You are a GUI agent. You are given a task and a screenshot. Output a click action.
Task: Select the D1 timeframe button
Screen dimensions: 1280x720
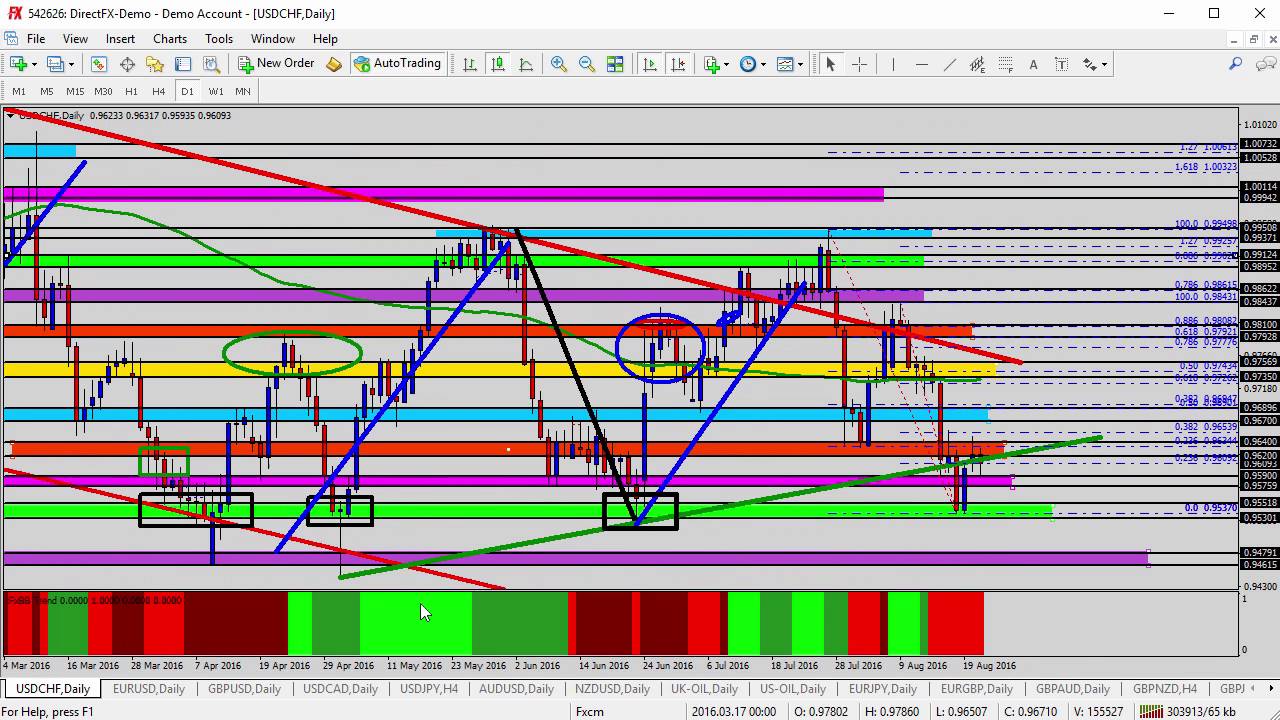(x=187, y=91)
